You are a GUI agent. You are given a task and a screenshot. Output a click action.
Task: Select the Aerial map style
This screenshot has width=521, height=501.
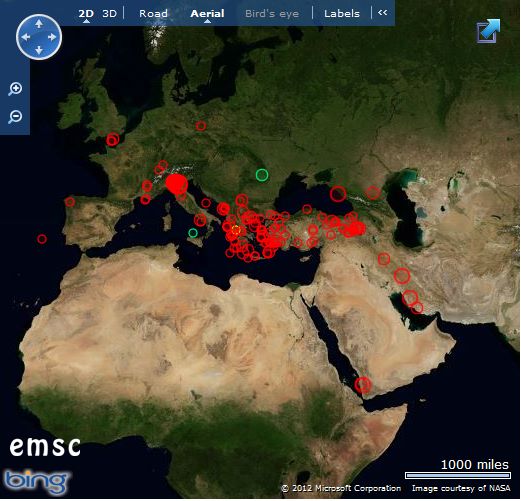point(207,14)
